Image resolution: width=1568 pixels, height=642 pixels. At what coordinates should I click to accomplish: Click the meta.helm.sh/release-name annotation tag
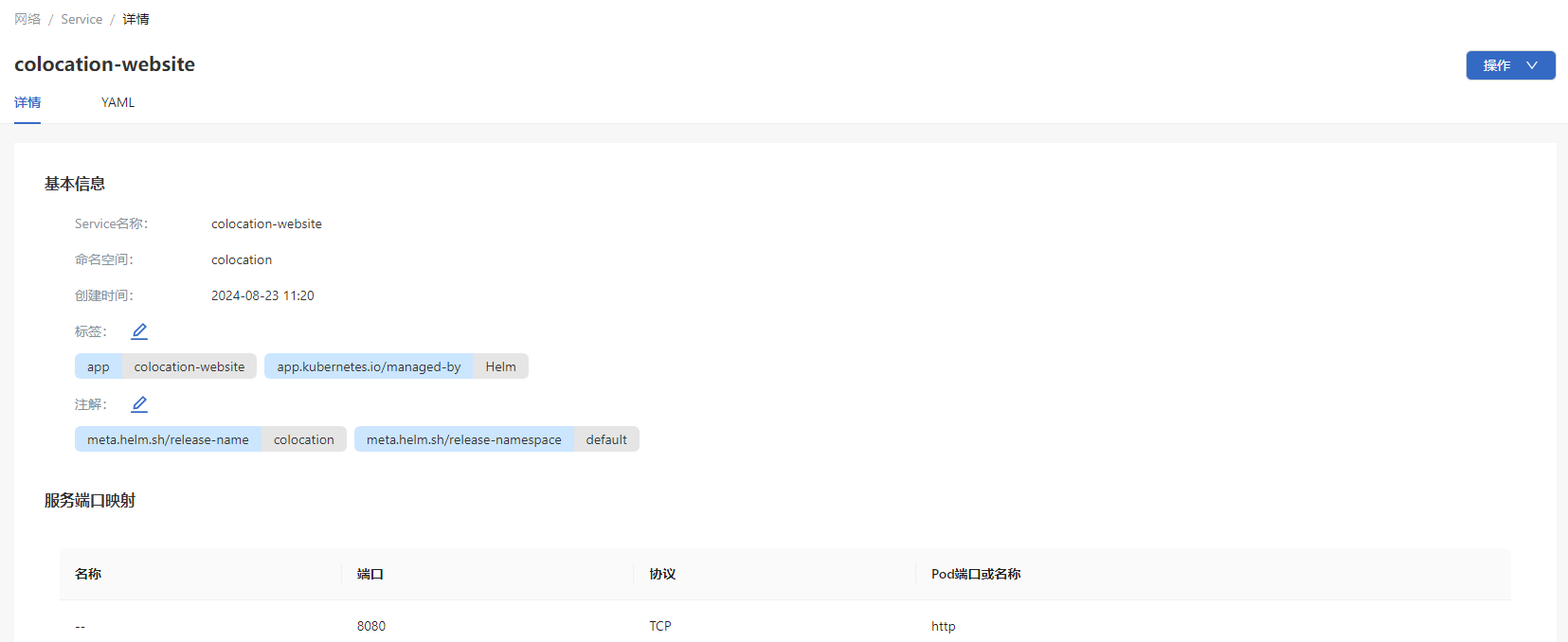tap(210, 439)
